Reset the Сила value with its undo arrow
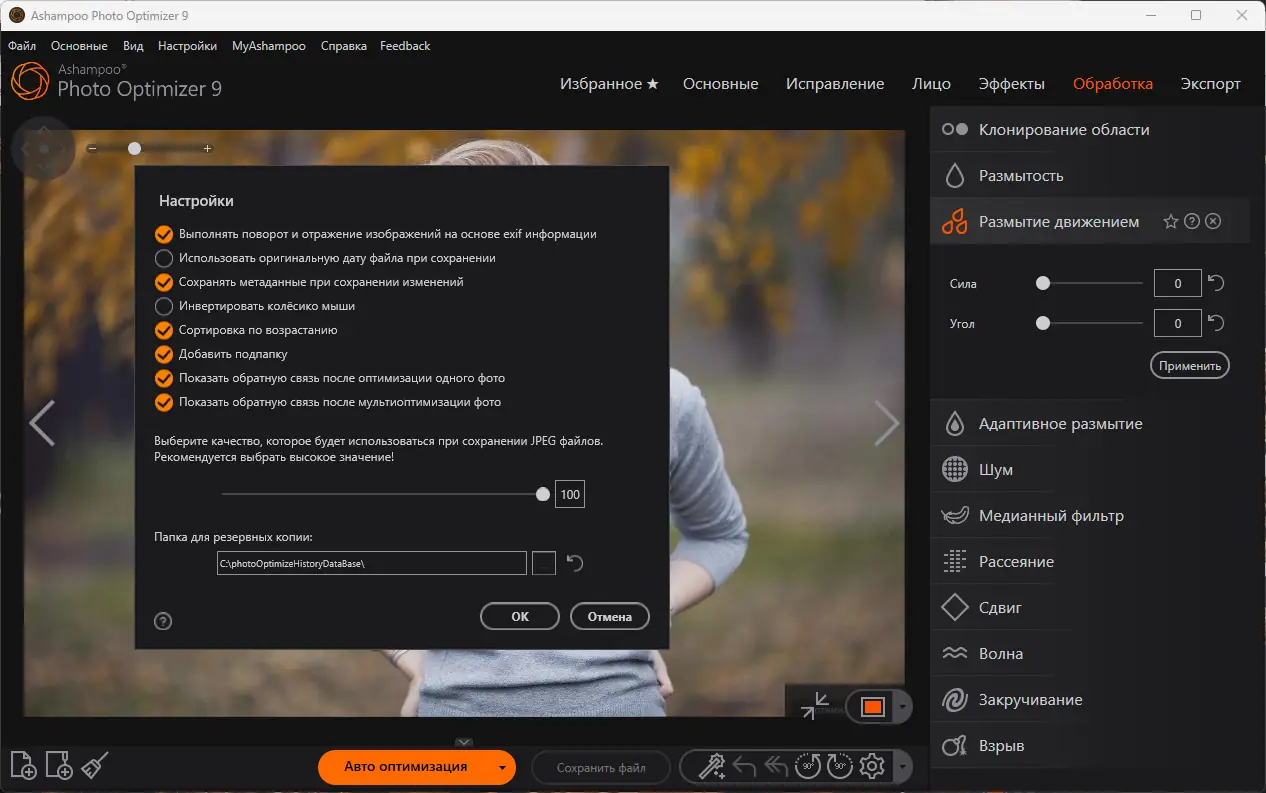 [x=1216, y=283]
